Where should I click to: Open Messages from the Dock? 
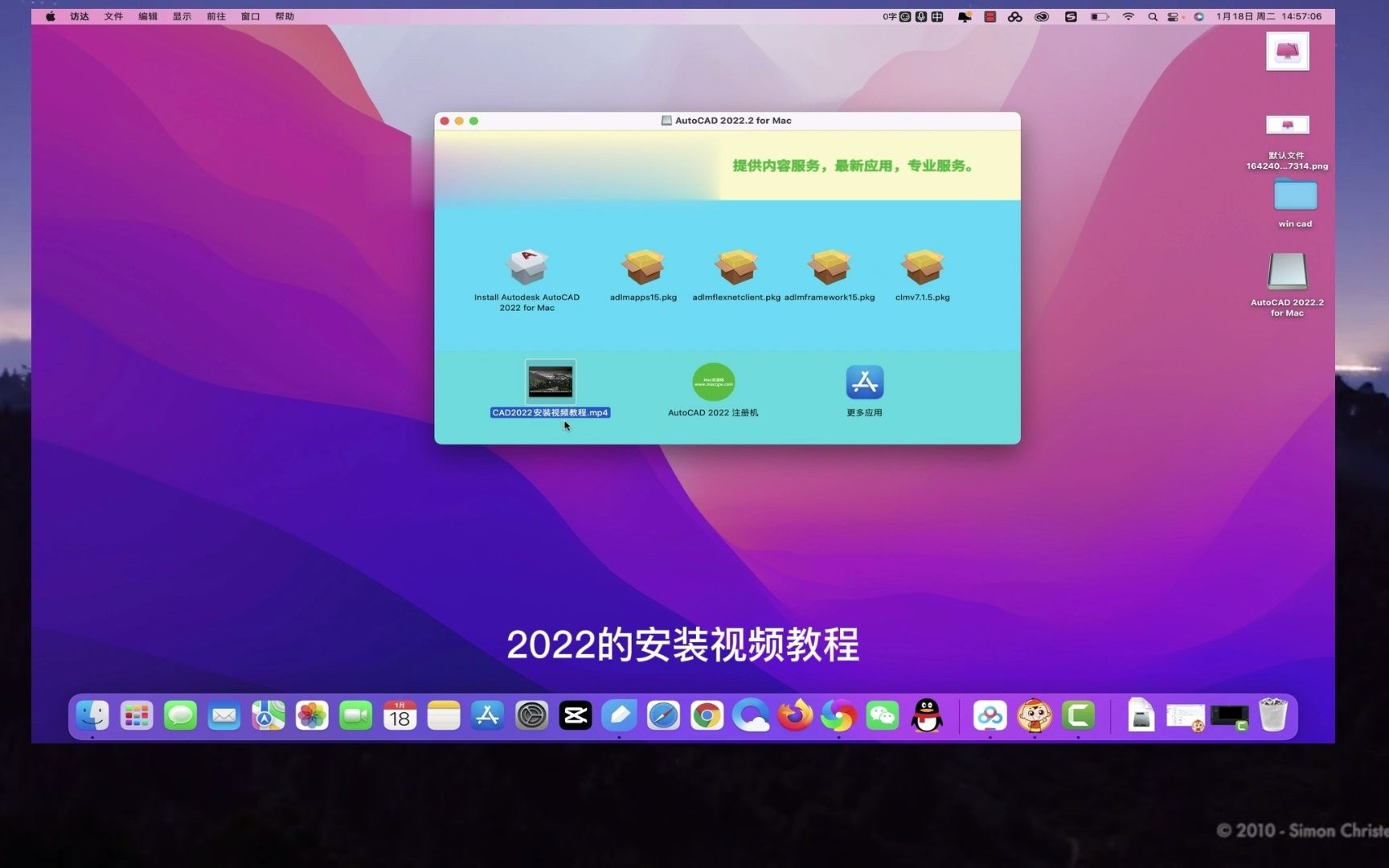click(x=180, y=715)
